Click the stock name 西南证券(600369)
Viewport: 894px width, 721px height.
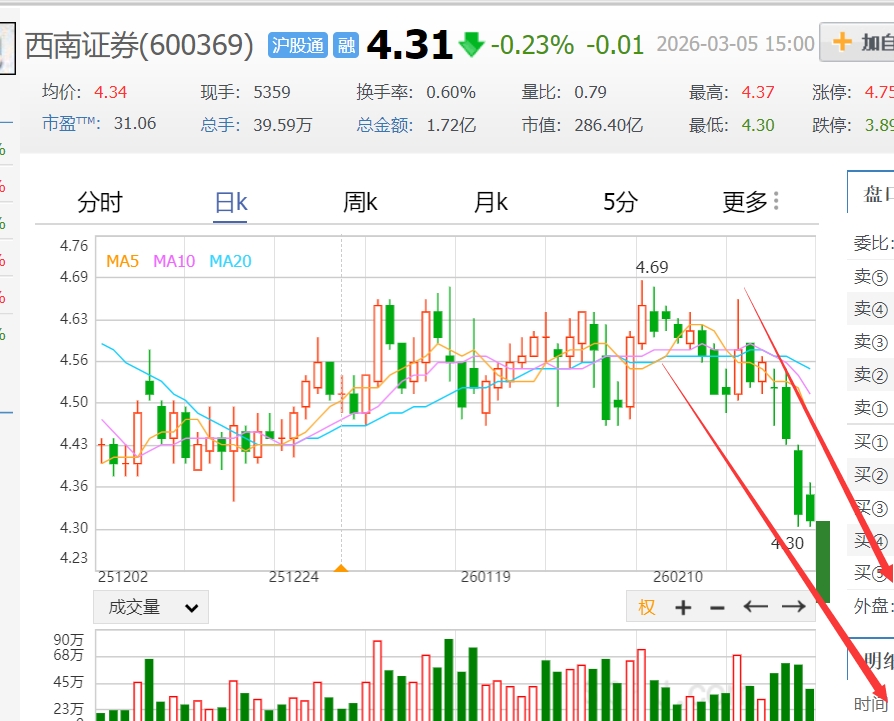(x=140, y=45)
